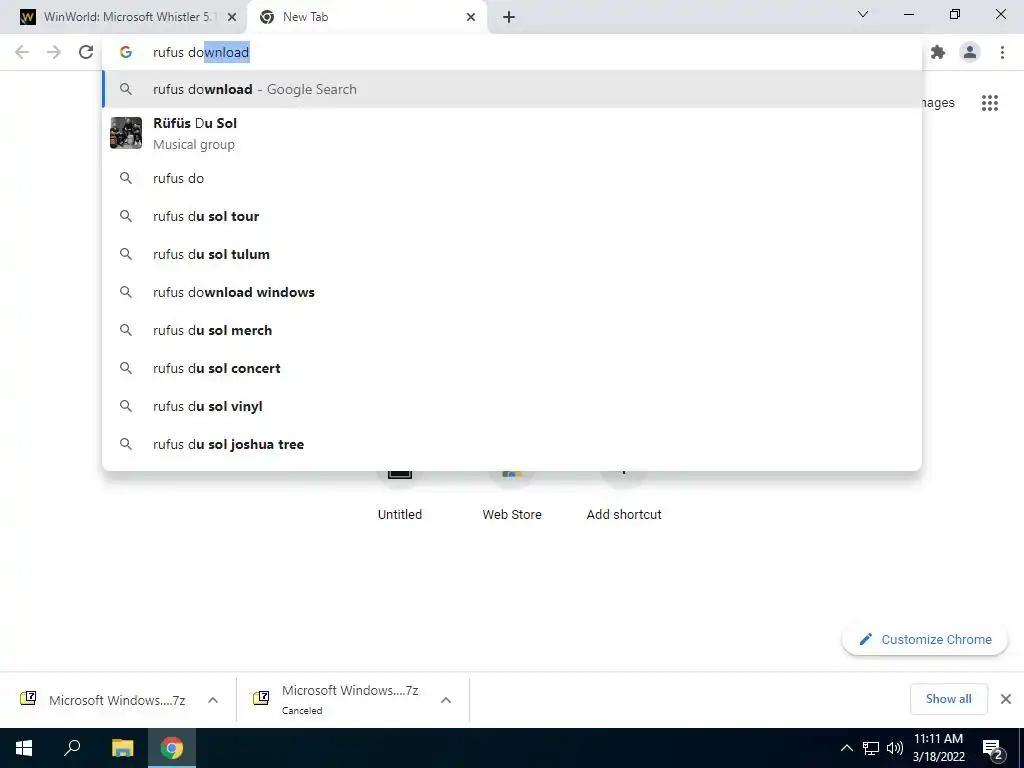Open the Google apps grid
Screen dimensions: 1024x768
click(990, 103)
